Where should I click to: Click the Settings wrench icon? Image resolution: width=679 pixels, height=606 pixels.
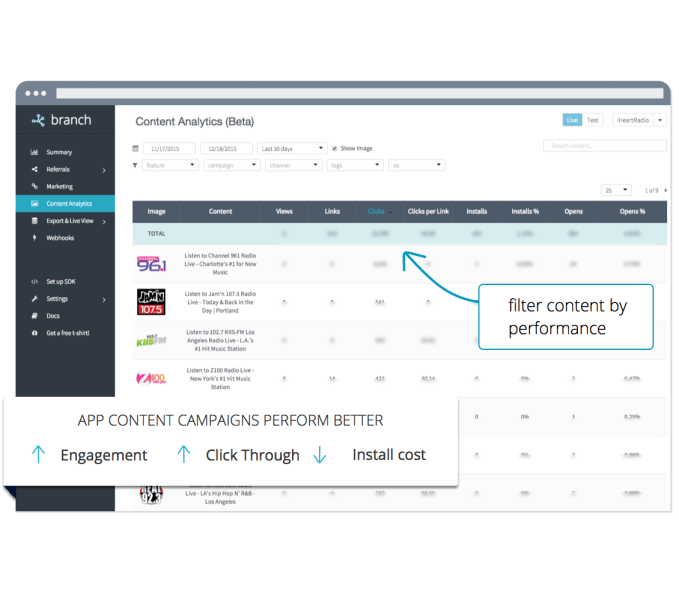pyautogui.click(x=34, y=299)
